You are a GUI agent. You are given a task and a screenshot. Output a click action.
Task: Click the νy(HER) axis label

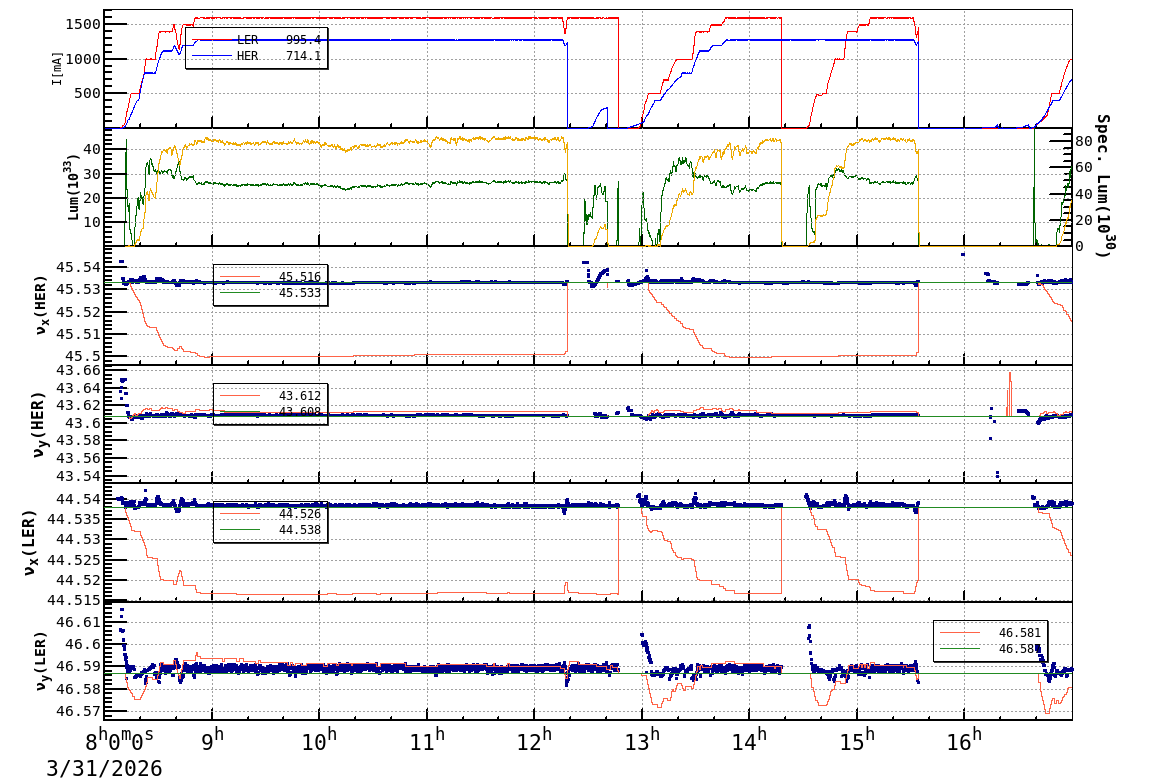coord(38,424)
